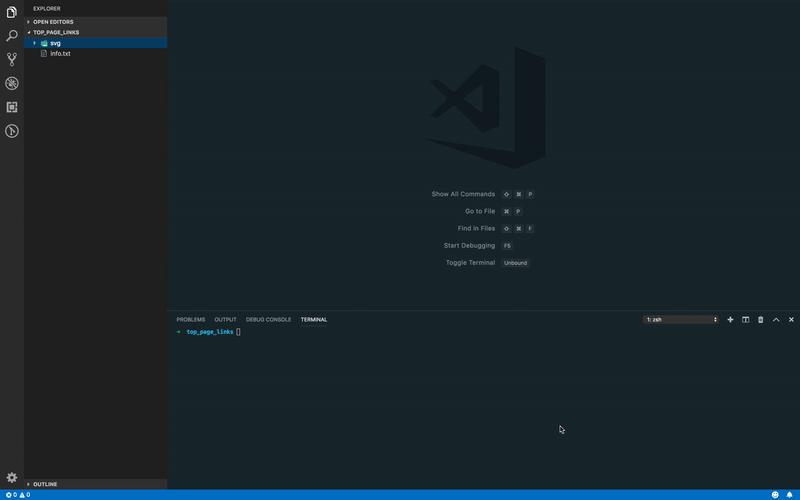Click Toggle Terminal hint
The height and width of the screenshot is (500, 800).
coord(470,263)
